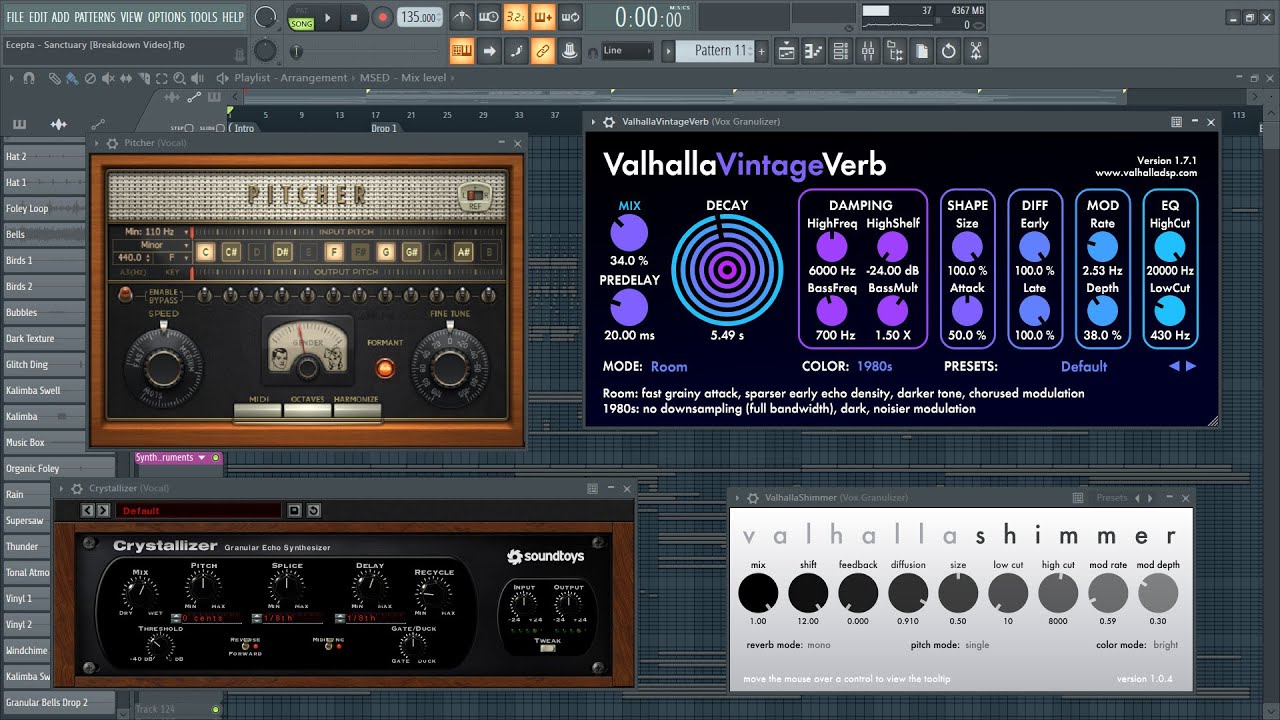The width and height of the screenshot is (1280, 720).
Task: Toggle the C# note in Pitcher
Action: coord(231,252)
